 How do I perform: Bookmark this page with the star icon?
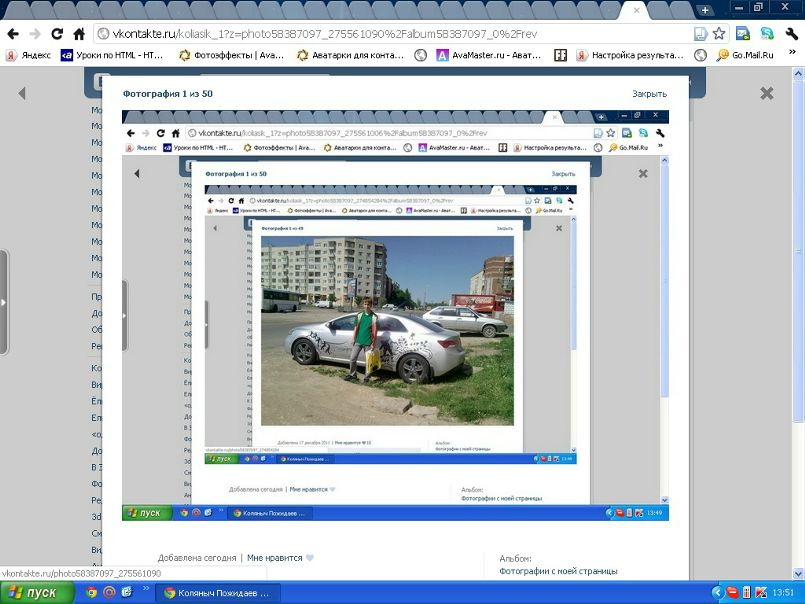[719, 34]
